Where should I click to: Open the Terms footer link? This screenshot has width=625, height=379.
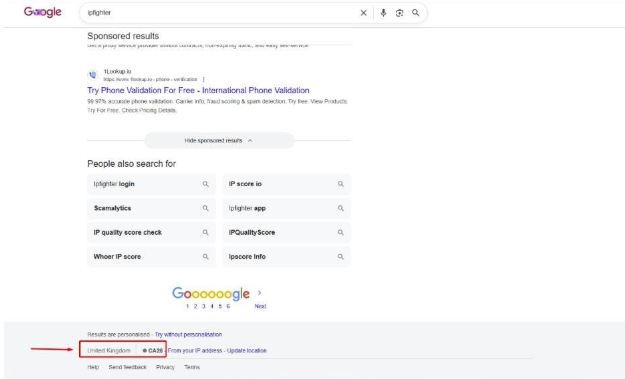pyautogui.click(x=192, y=367)
